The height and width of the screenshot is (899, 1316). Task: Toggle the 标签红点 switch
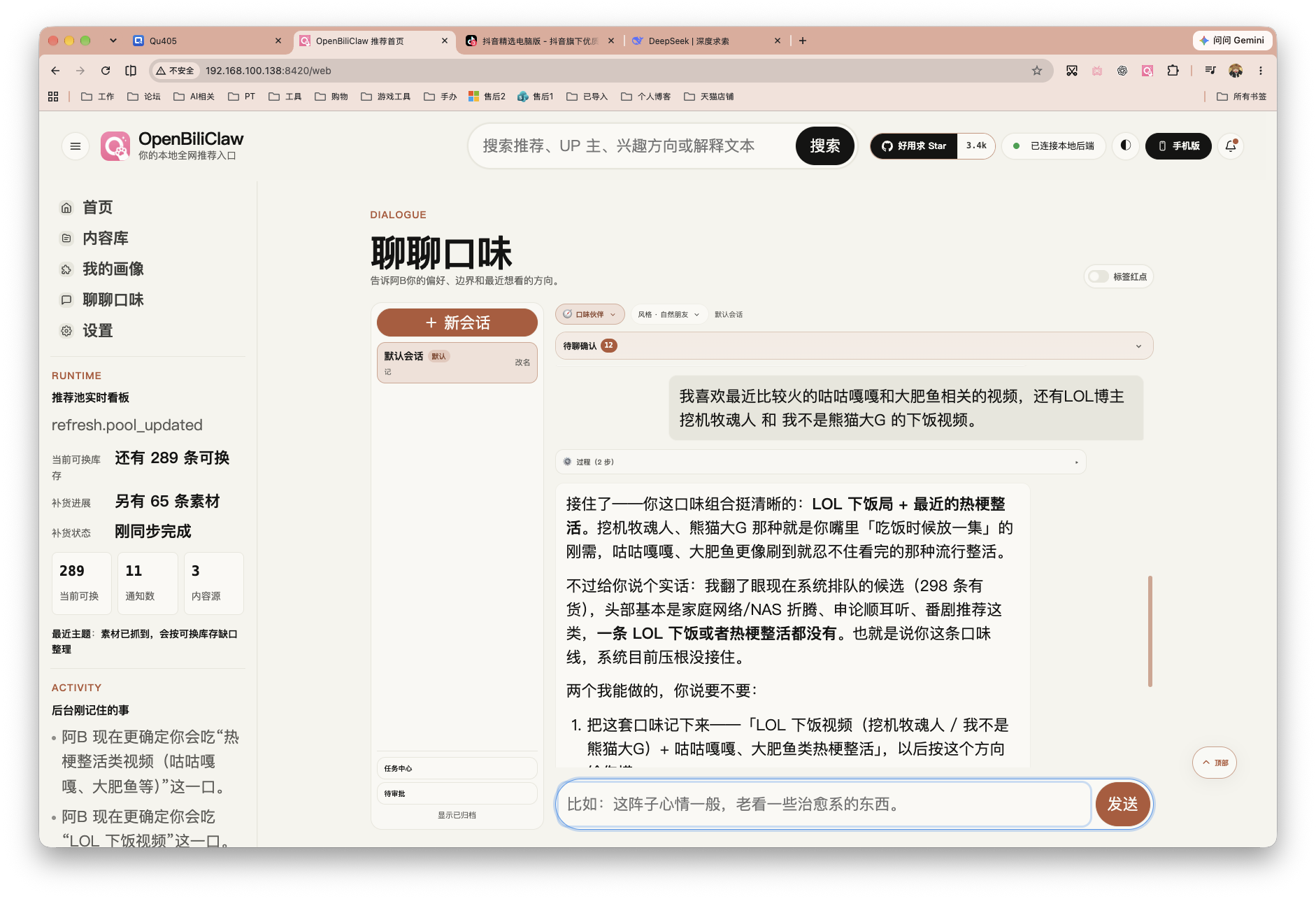click(x=1099, y=277)
